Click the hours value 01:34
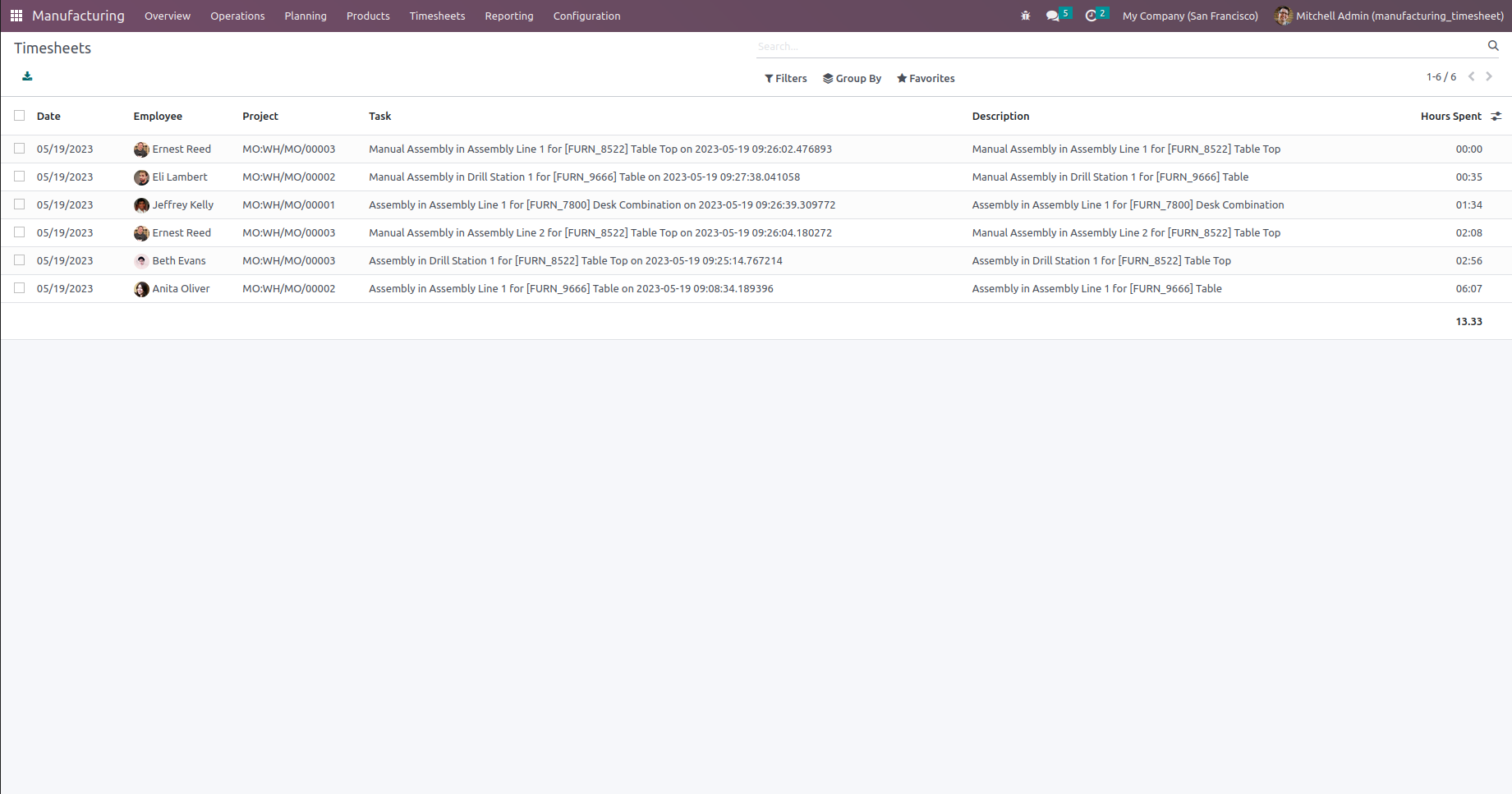 pos(1468,205)
